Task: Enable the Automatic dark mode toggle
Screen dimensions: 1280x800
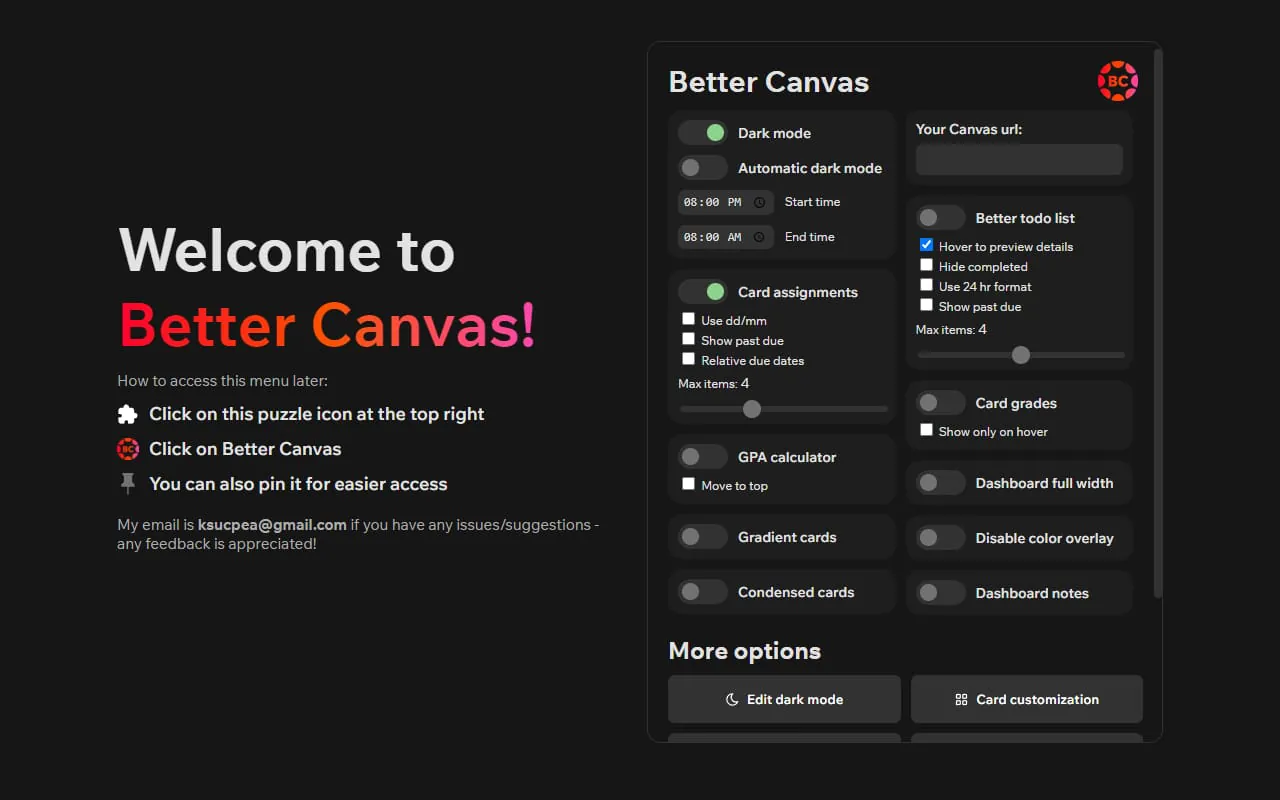Action: 703,167
